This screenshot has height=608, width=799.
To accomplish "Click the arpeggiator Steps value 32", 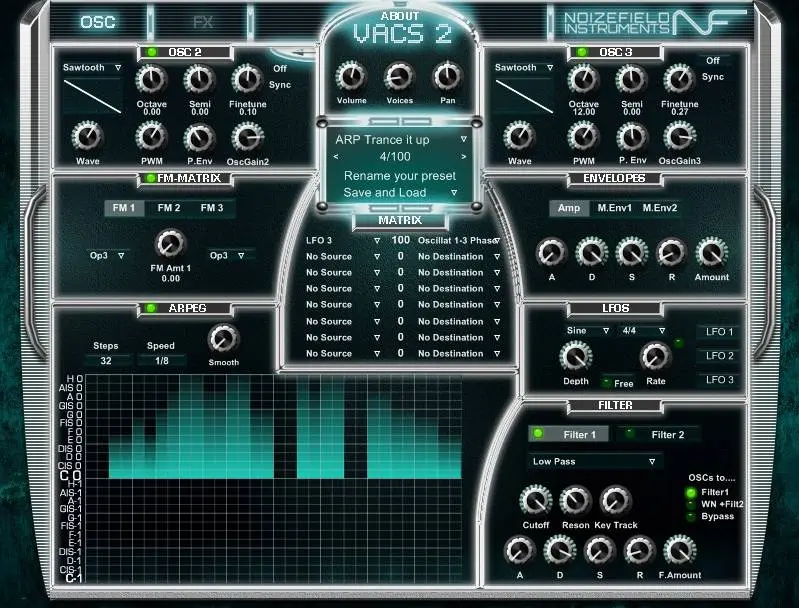I will [106, 361].
